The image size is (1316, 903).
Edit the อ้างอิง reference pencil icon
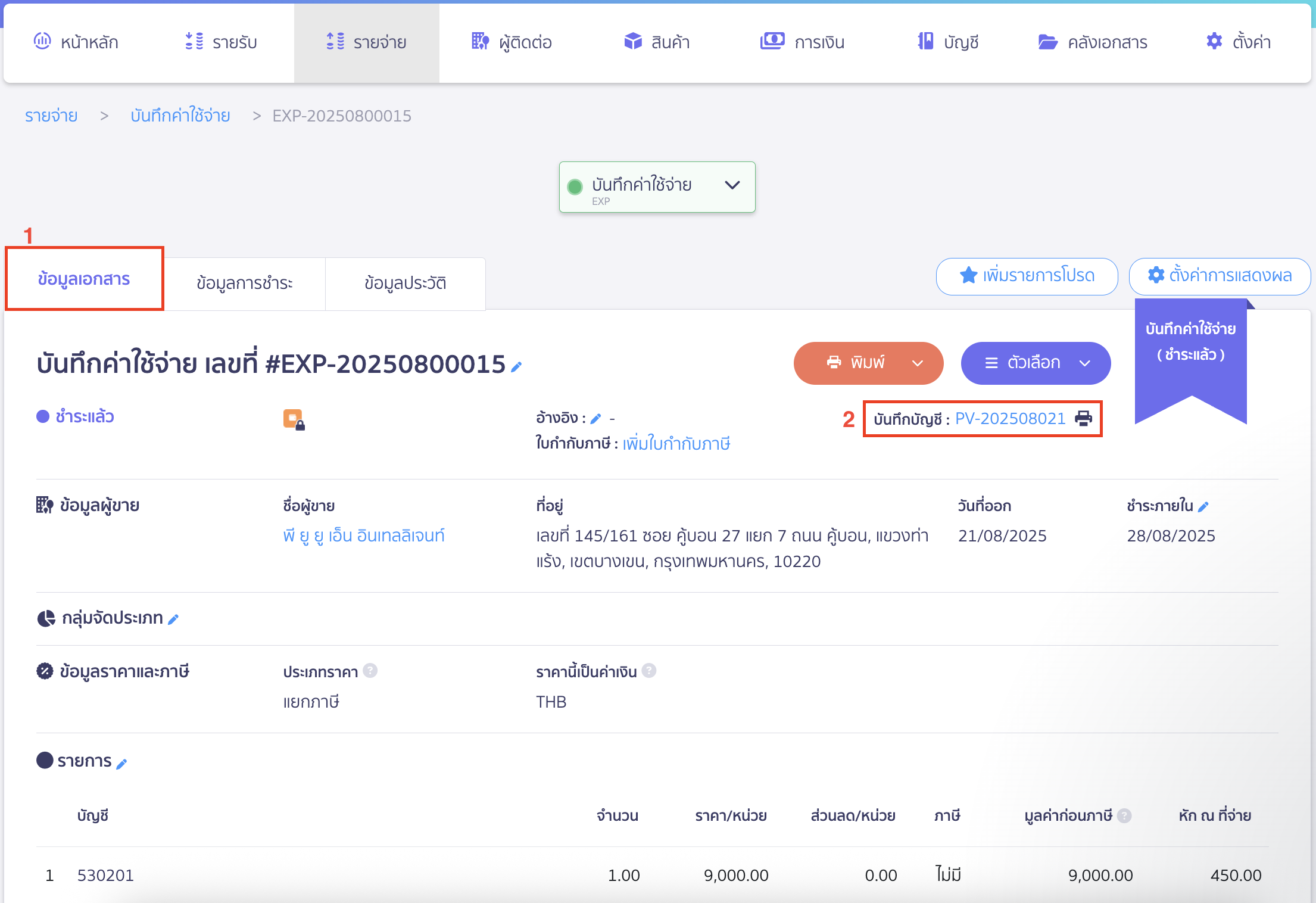point(595,419)
